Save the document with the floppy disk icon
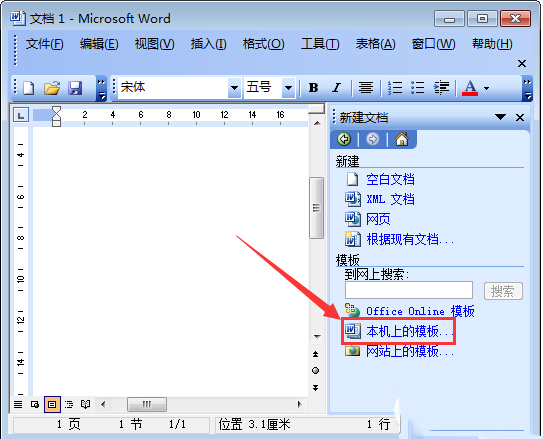Image resolution: width=543 pixels, height=439 pixels. point(75,88)
